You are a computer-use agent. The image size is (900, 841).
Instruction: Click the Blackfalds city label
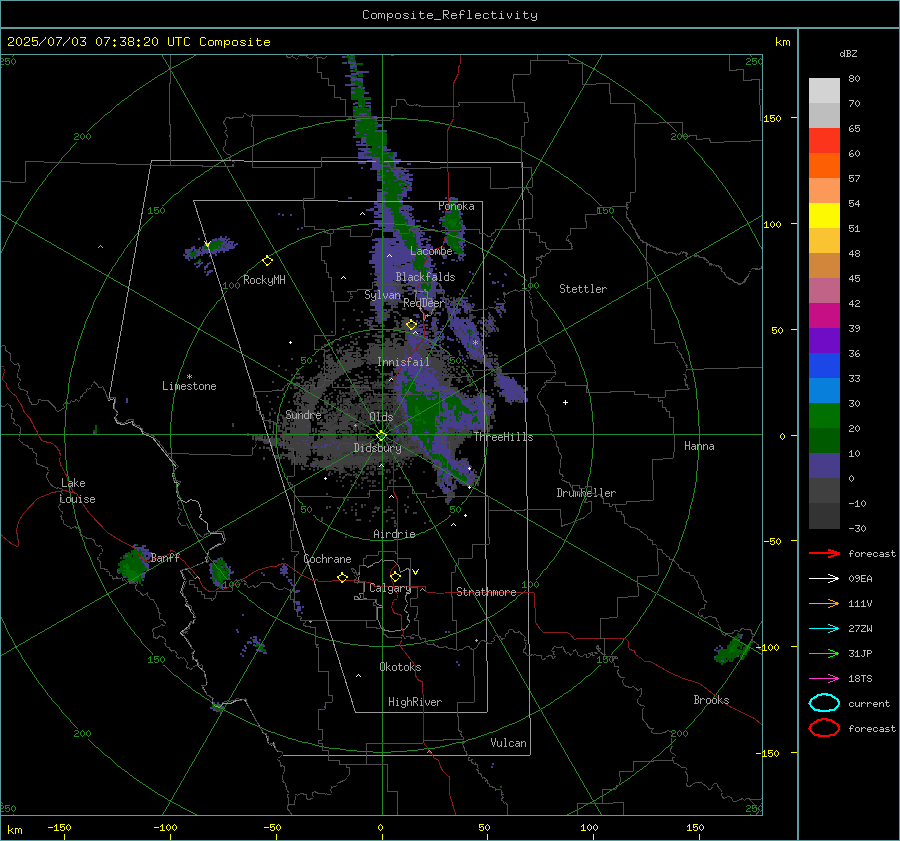[425, 277]
